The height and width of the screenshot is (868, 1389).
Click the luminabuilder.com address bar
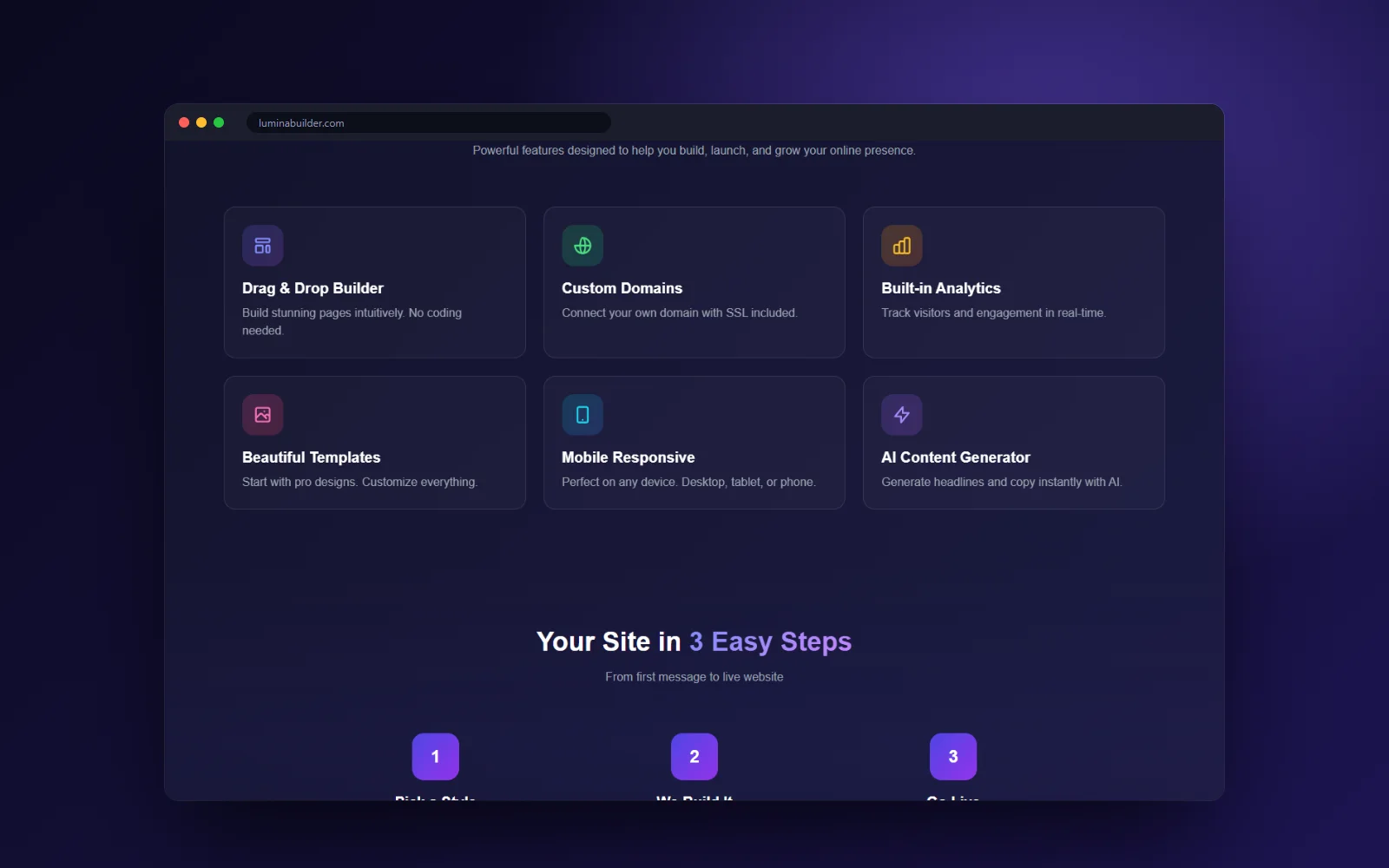429,122
